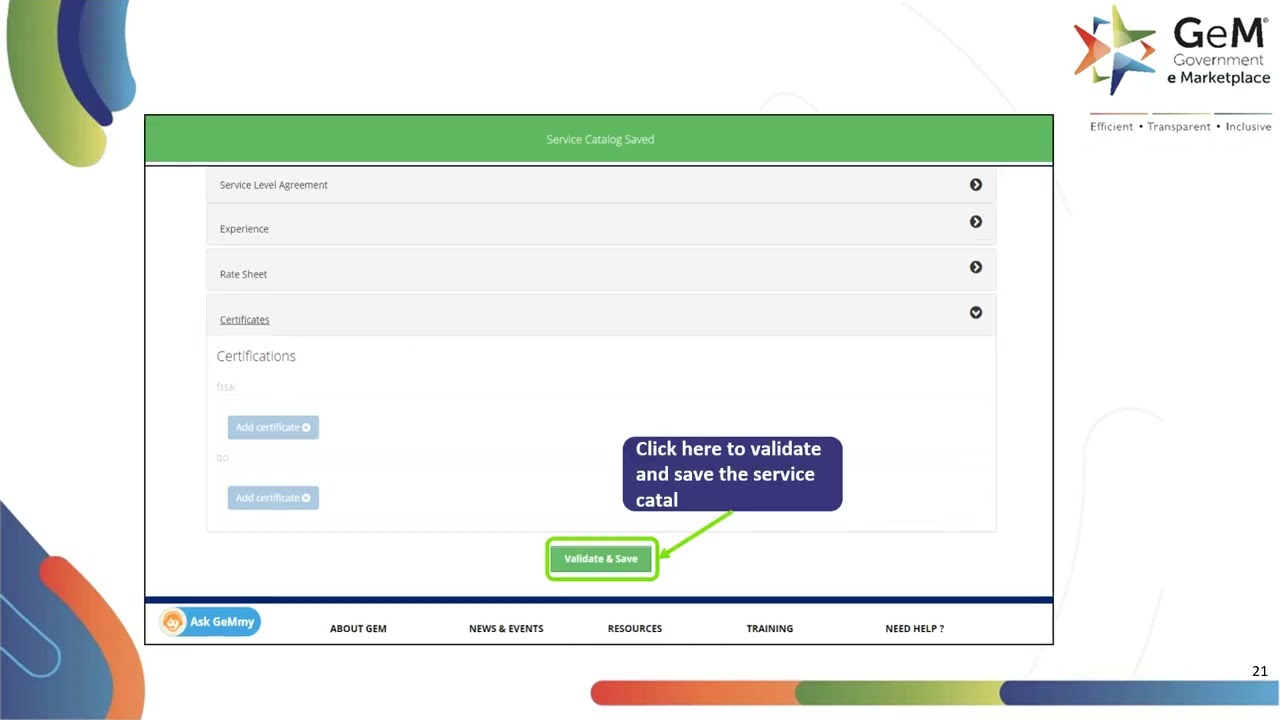Click the Service Level Agreement heading

274,185
